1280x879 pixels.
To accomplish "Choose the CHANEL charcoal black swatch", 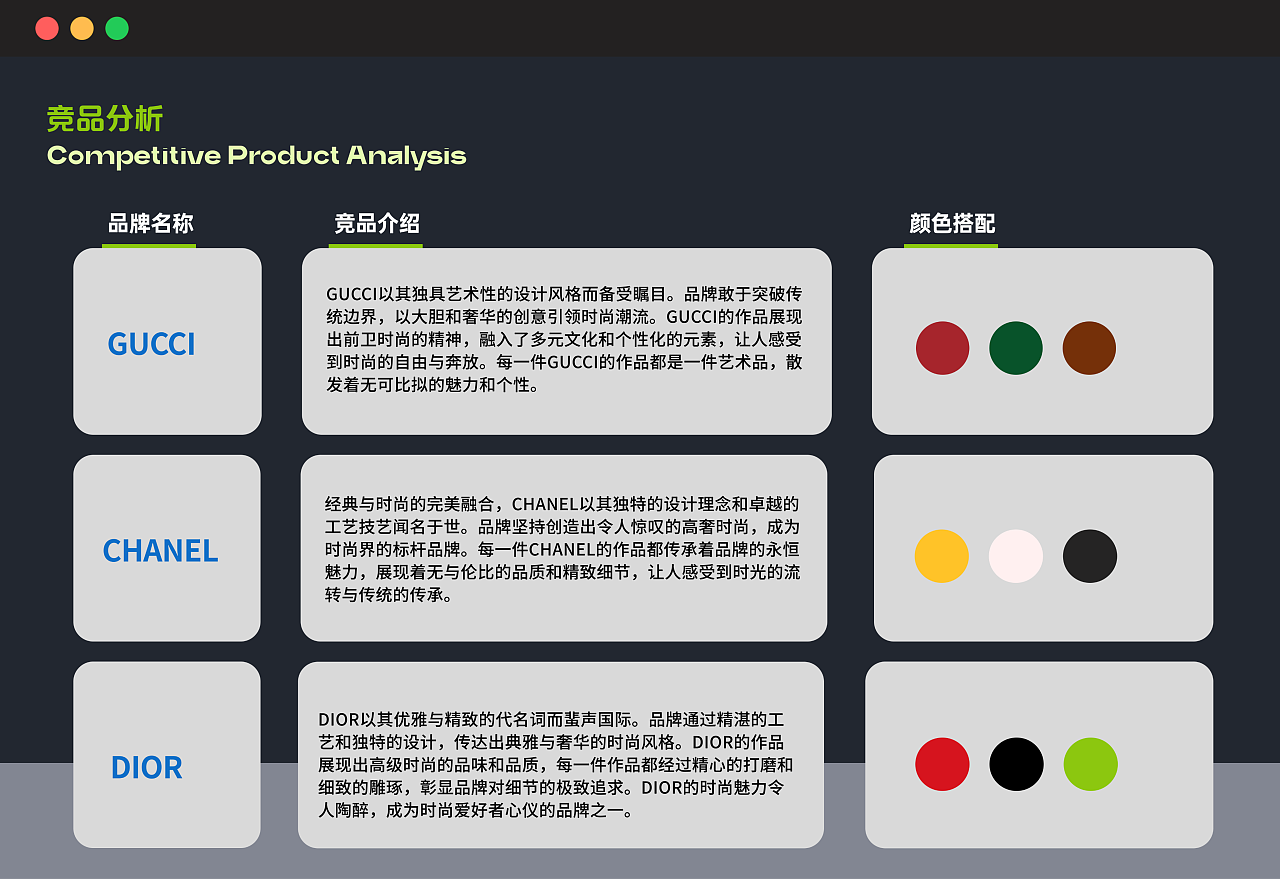I will (x=1089, y=556).
